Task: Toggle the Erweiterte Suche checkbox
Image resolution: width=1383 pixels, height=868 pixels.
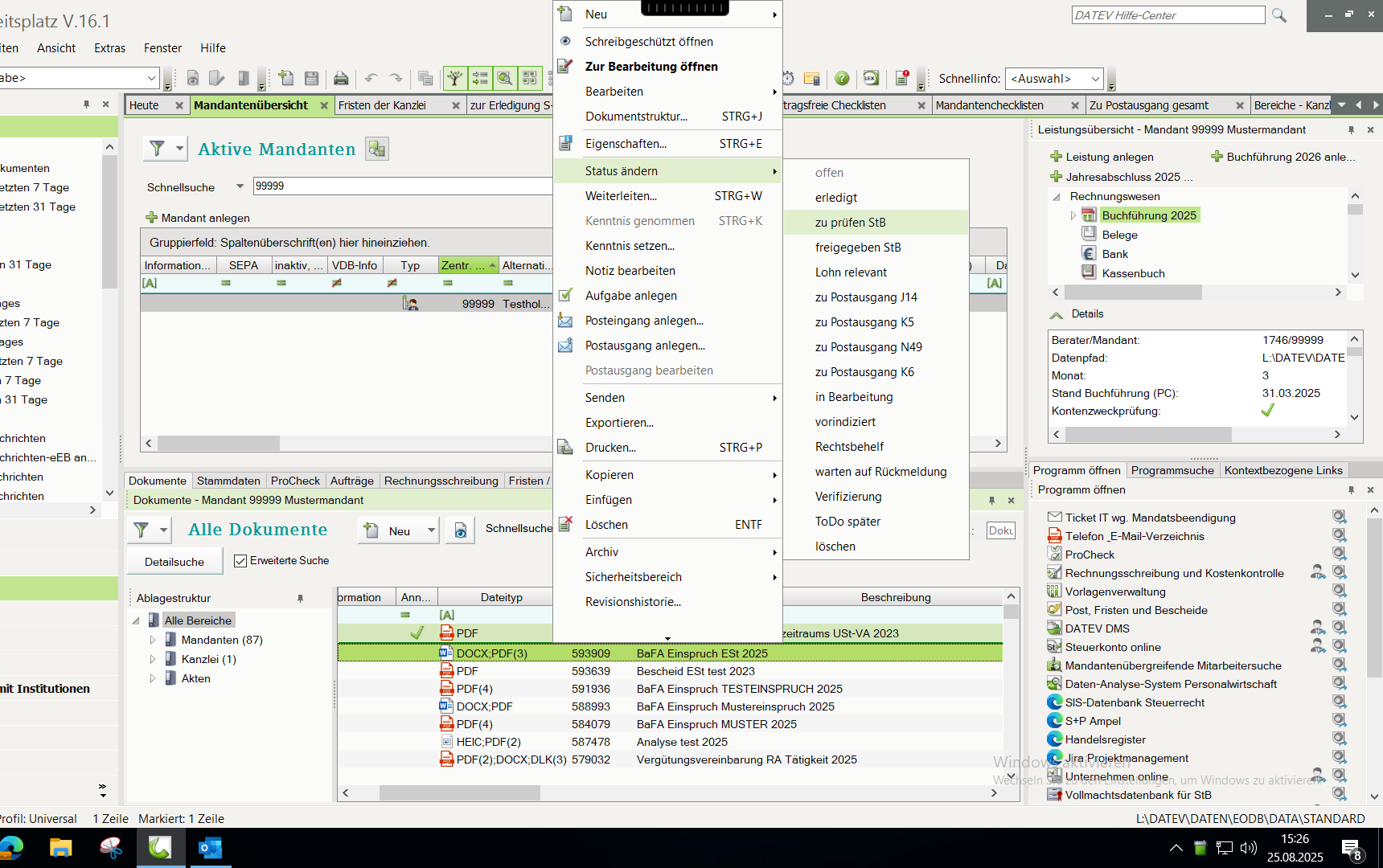Action: pyautogui.click(x=240, y=561)
